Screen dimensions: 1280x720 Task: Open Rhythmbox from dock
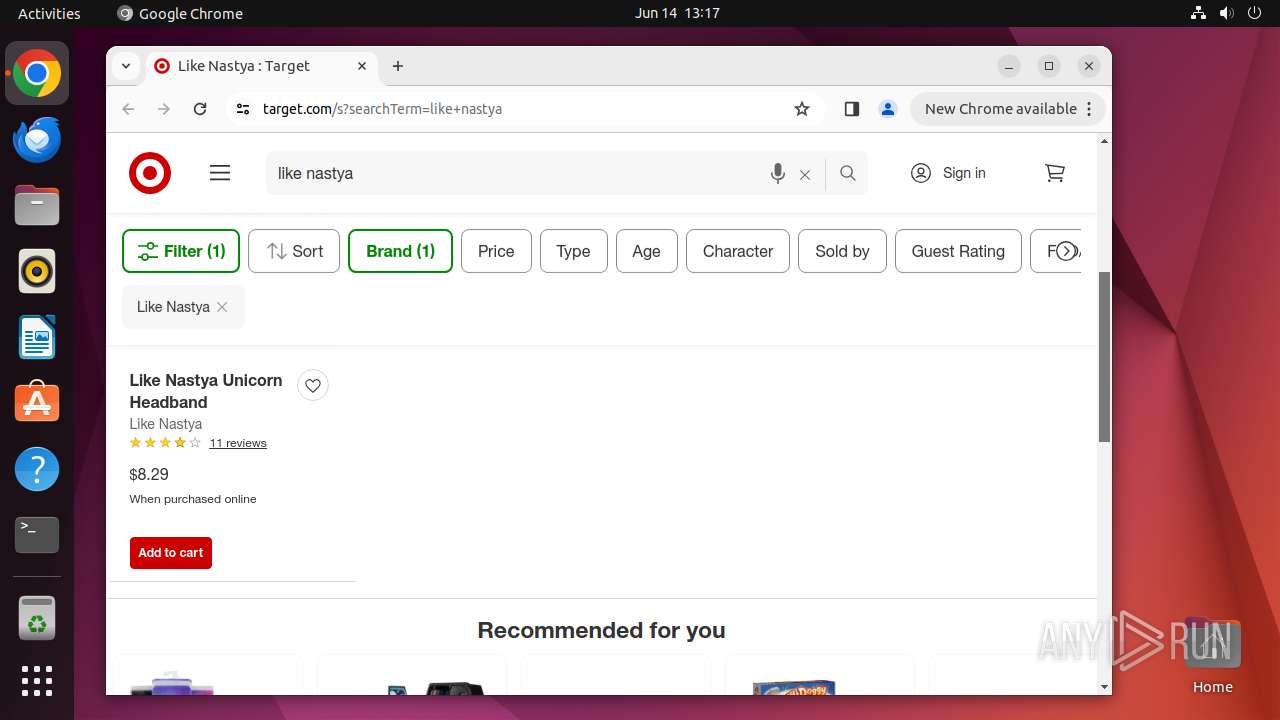tap(37, 272)
